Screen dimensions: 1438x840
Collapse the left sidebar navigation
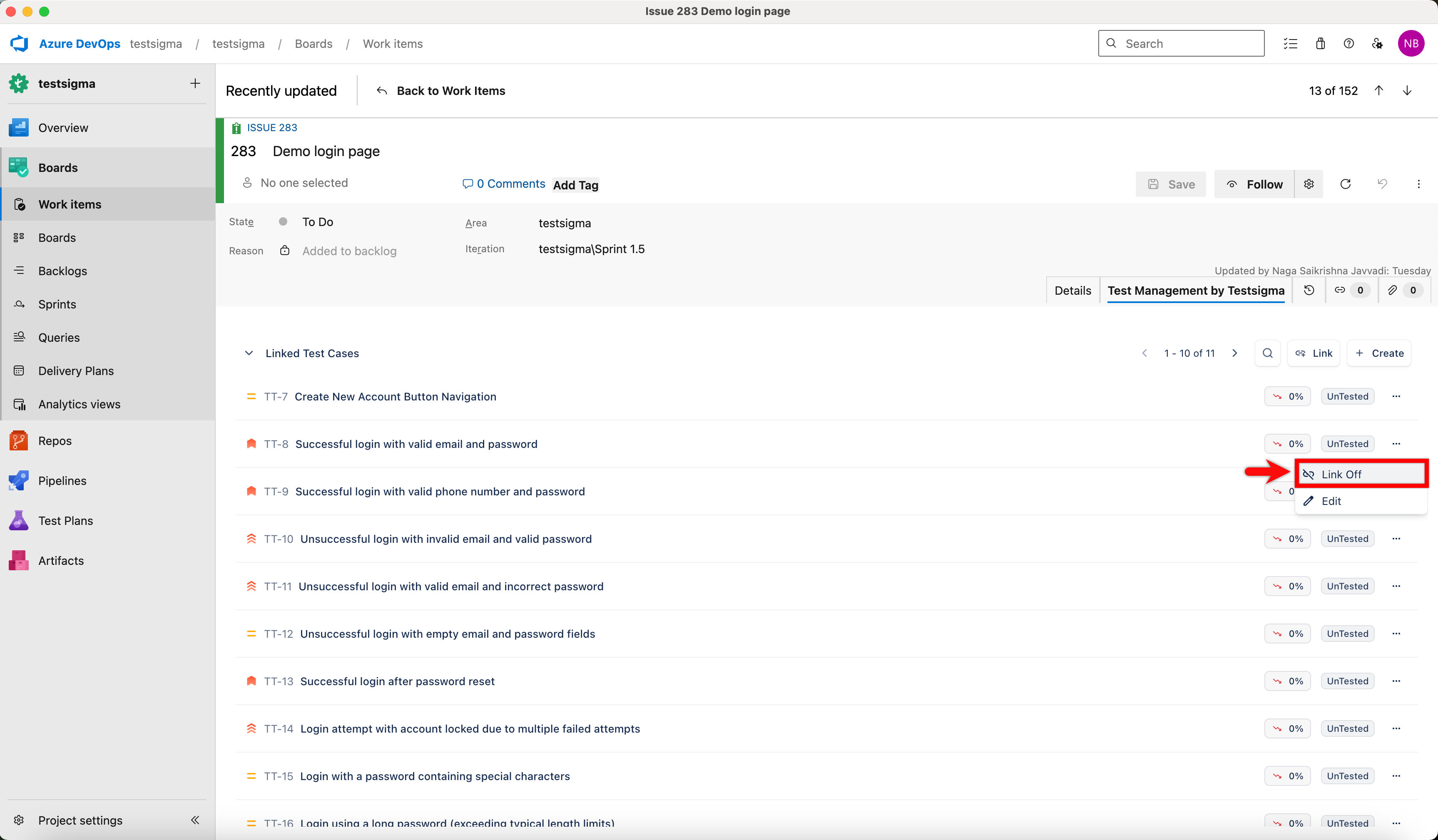tap(195, 820)
